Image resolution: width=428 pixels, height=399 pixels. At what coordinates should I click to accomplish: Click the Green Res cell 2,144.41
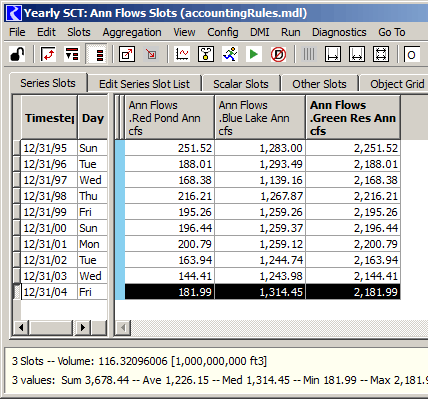[x=353, y=276]
